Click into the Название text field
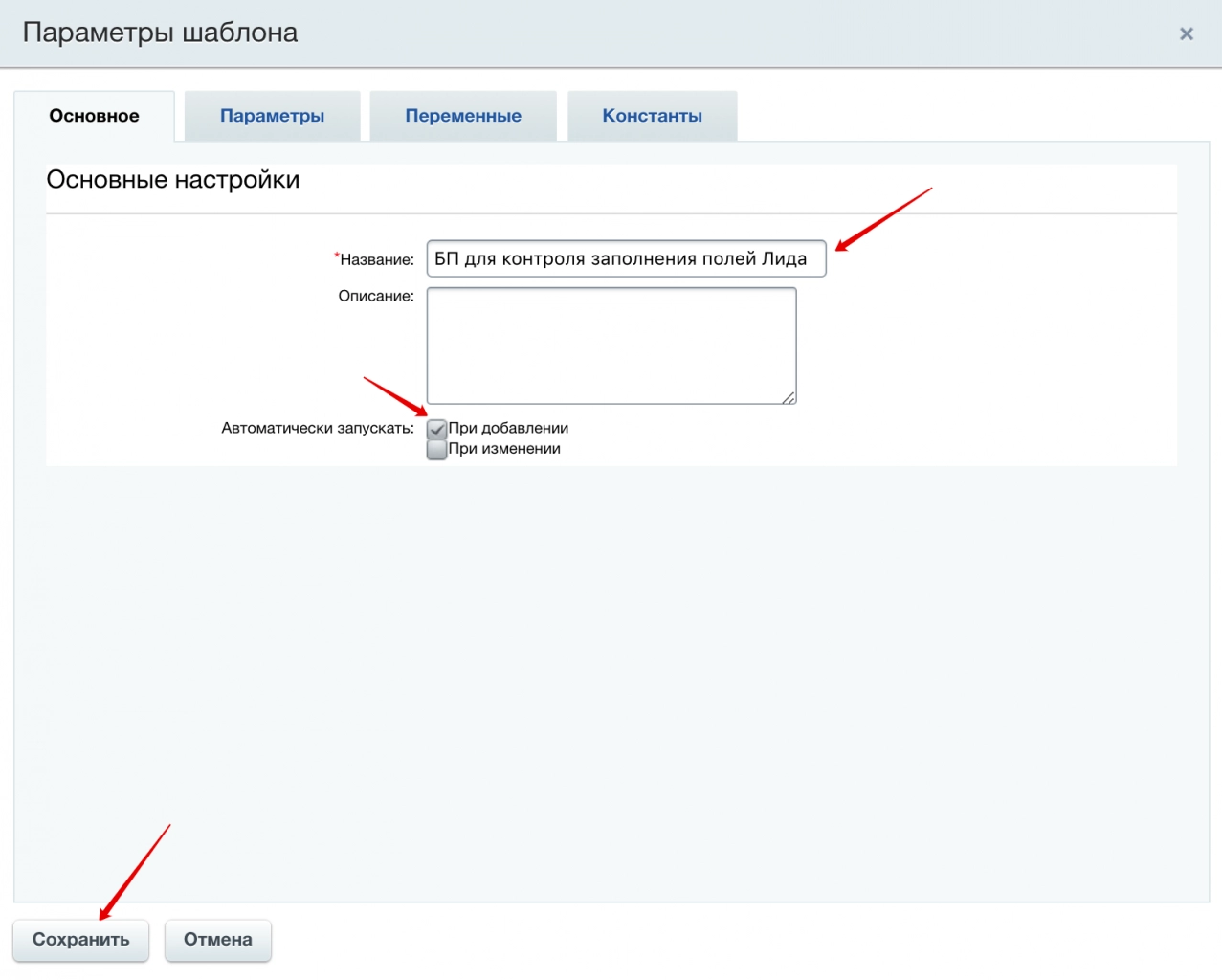This screenshot has height=980, width=1222. (x=625, y=258)
